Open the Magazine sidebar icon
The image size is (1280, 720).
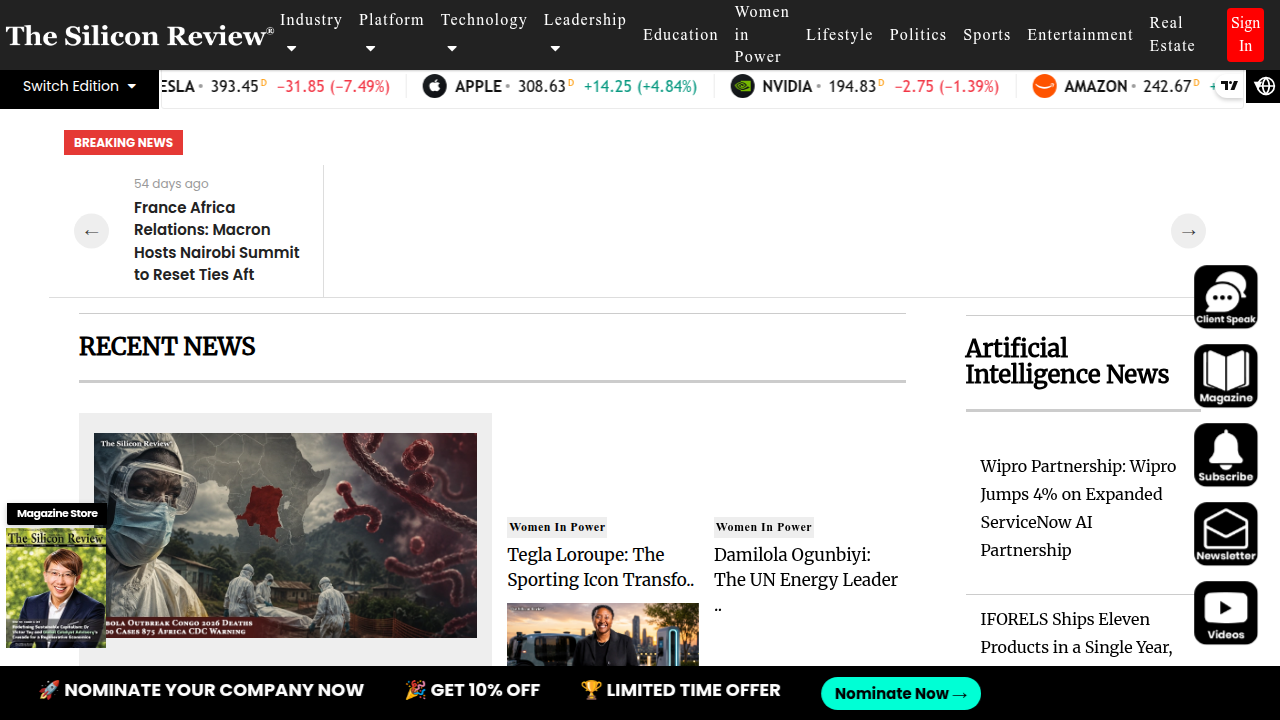tap(1226, 376)
